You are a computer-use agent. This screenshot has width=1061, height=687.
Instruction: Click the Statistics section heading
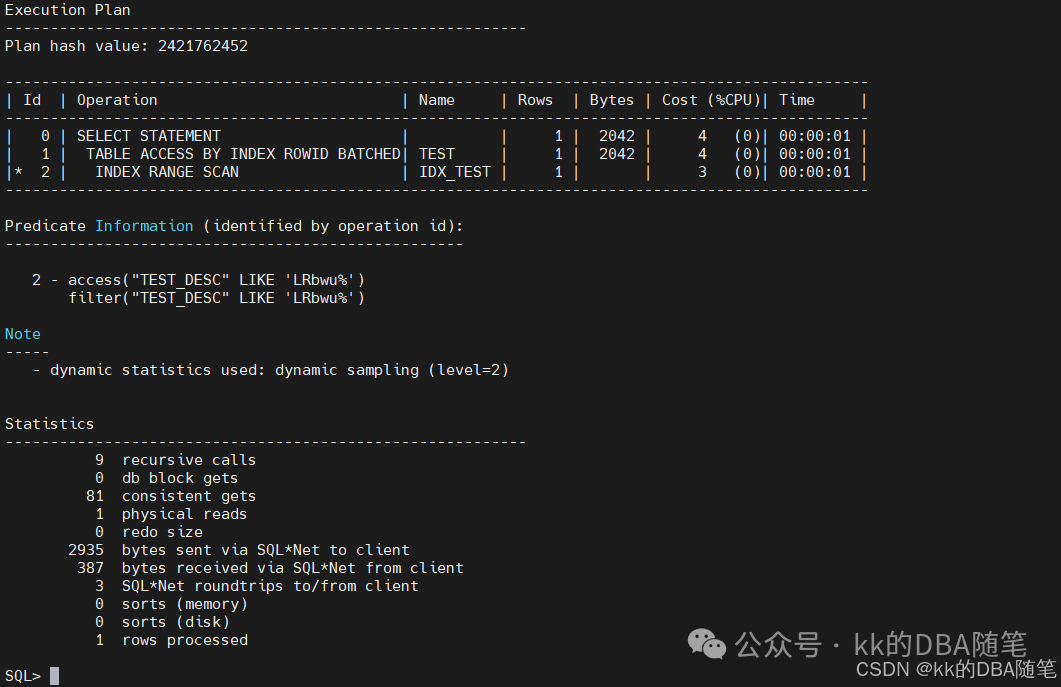49,424
